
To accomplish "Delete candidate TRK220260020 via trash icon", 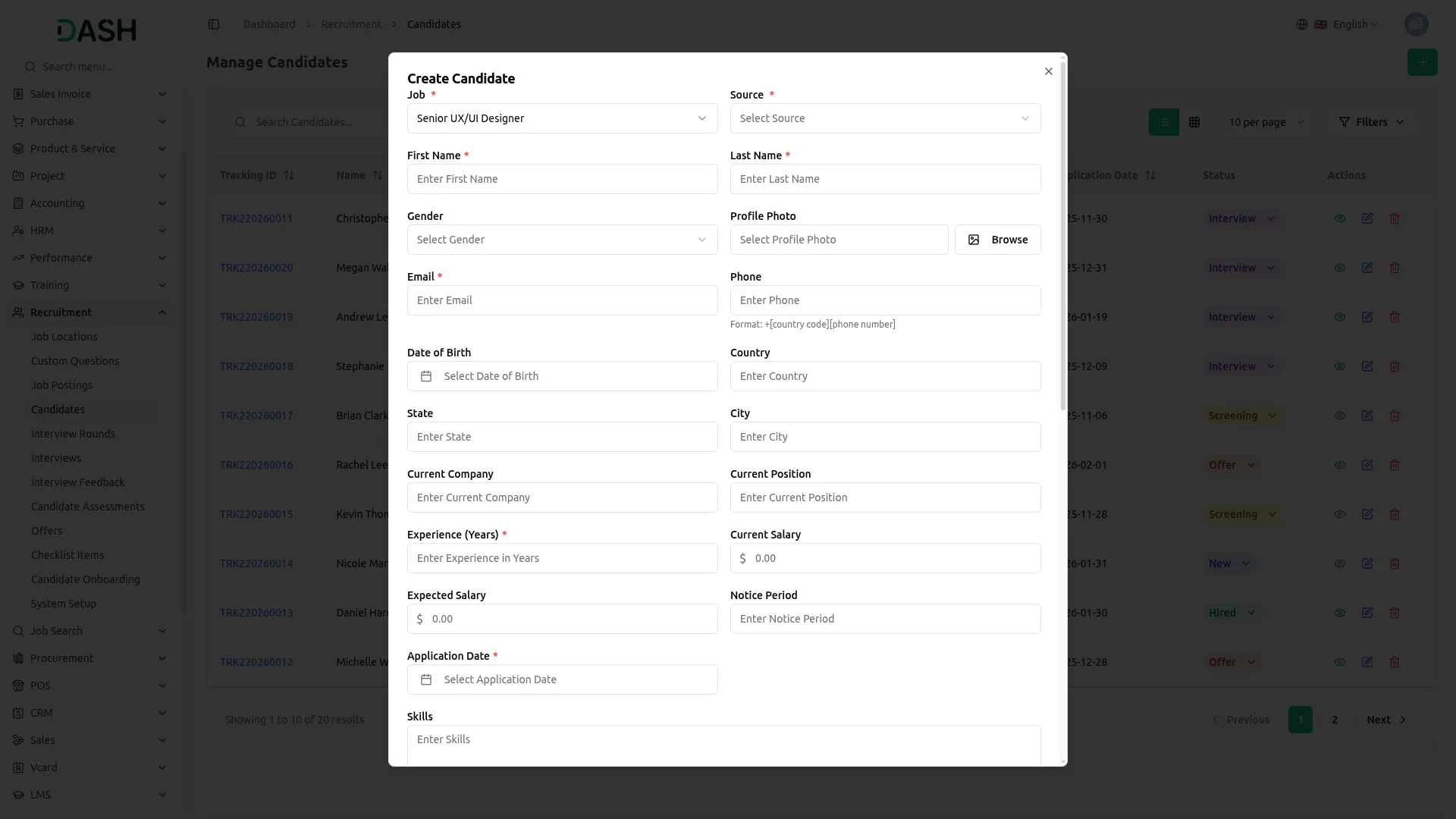I will tap(1395, 268).
